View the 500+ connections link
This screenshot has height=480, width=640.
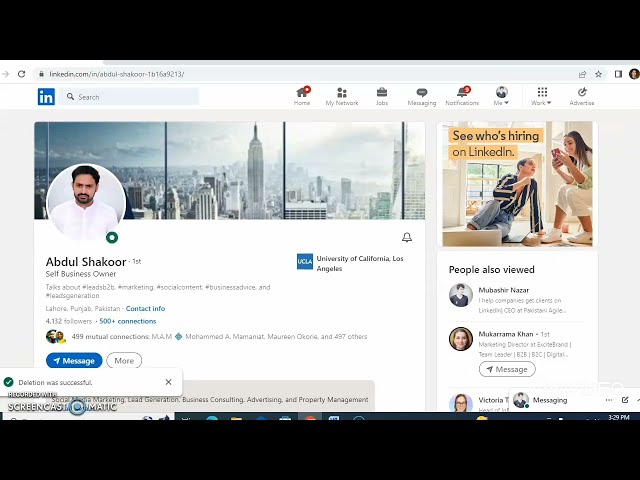coord(128,321)
